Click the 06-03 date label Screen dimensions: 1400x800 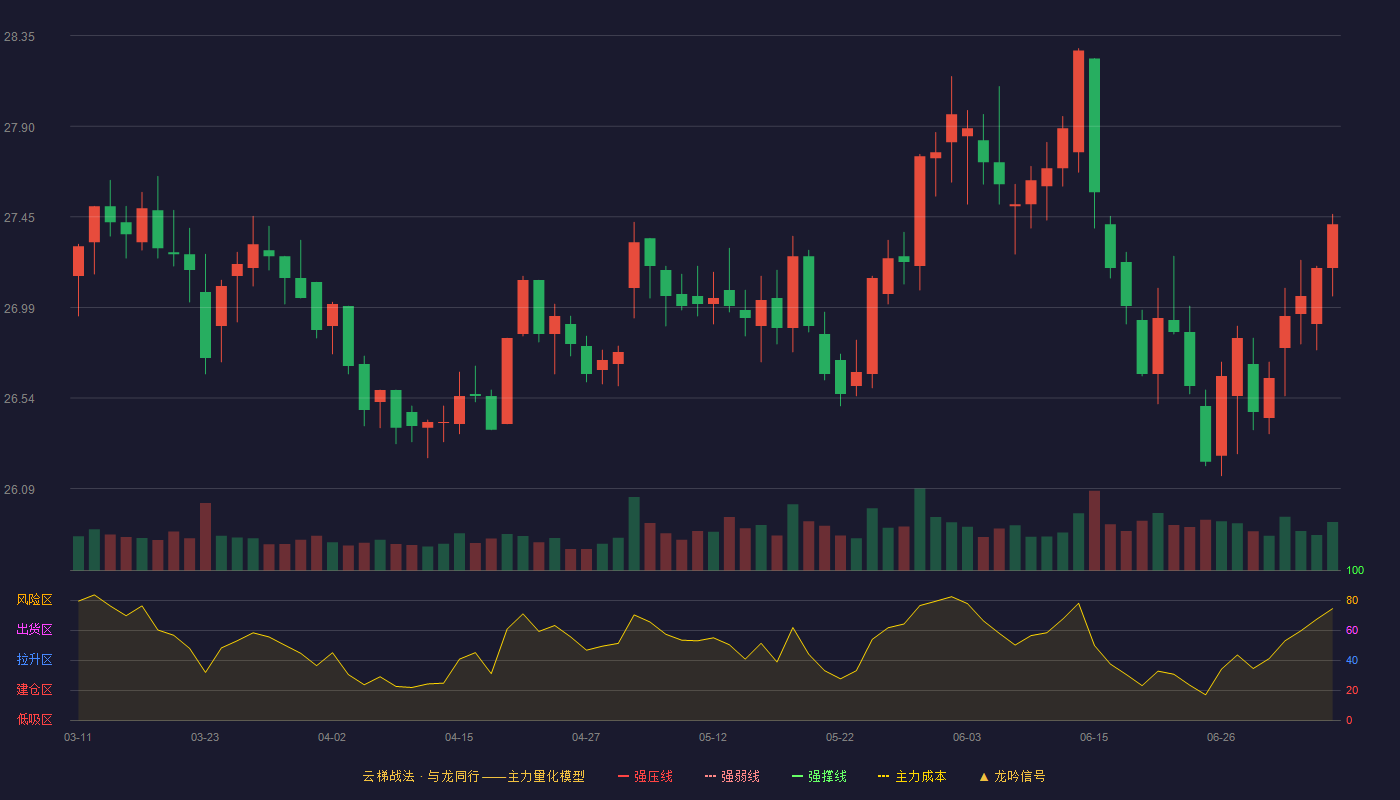[x=967, y=737]
